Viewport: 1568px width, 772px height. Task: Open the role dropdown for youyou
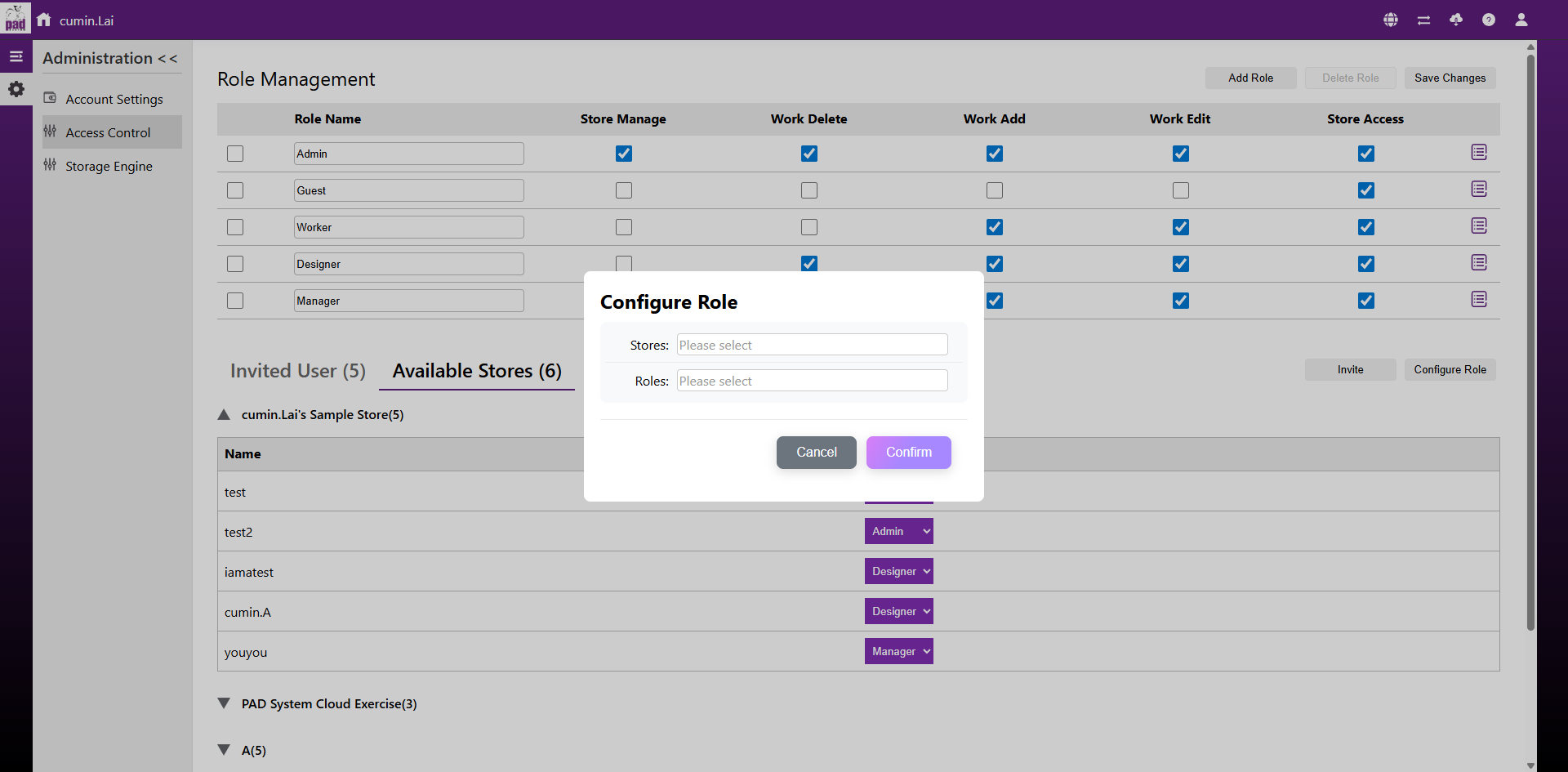(x=898, y=651)
